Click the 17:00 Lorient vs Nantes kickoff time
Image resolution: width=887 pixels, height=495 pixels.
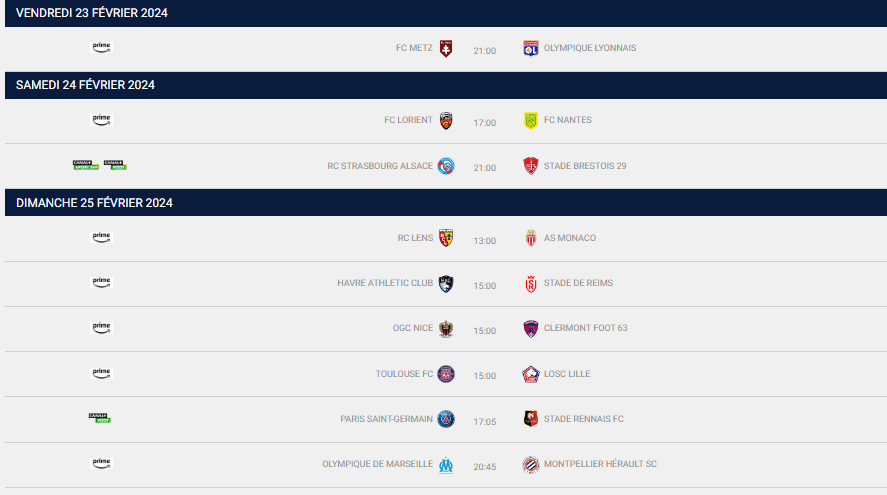(x=485, y=123)
